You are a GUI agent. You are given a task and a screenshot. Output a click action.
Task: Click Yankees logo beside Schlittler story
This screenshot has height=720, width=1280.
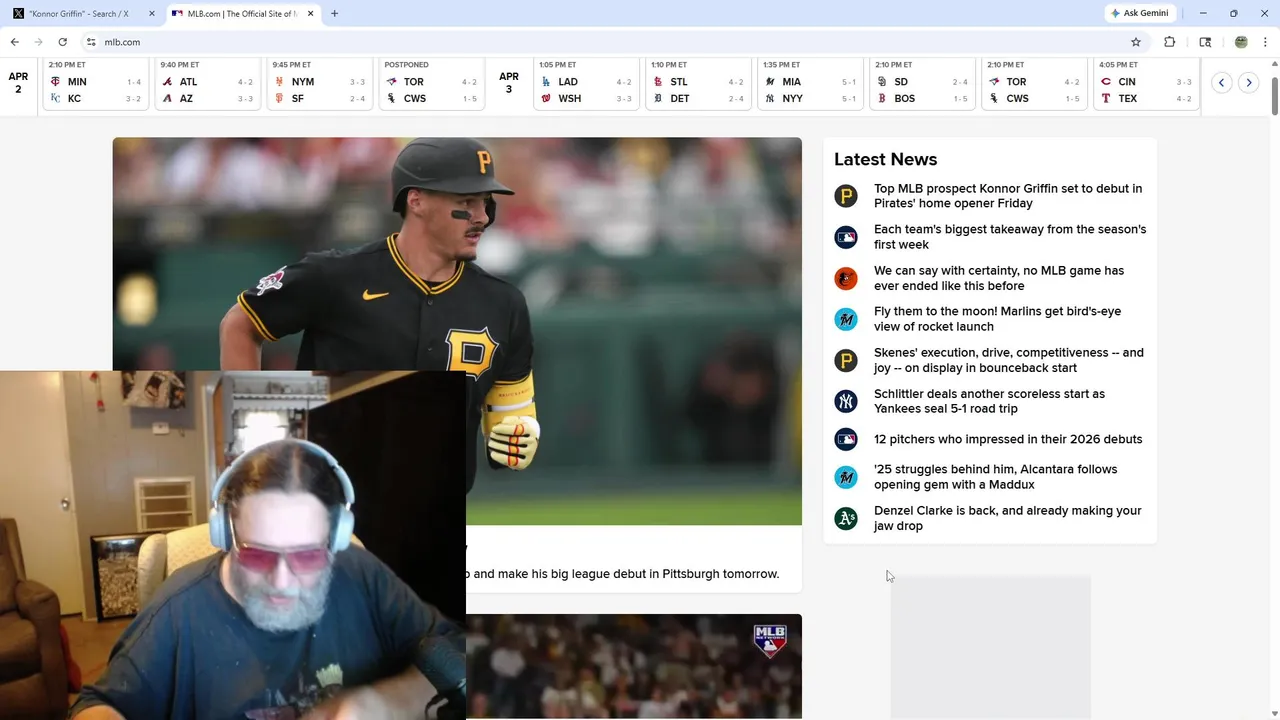[x=846, y=401]
